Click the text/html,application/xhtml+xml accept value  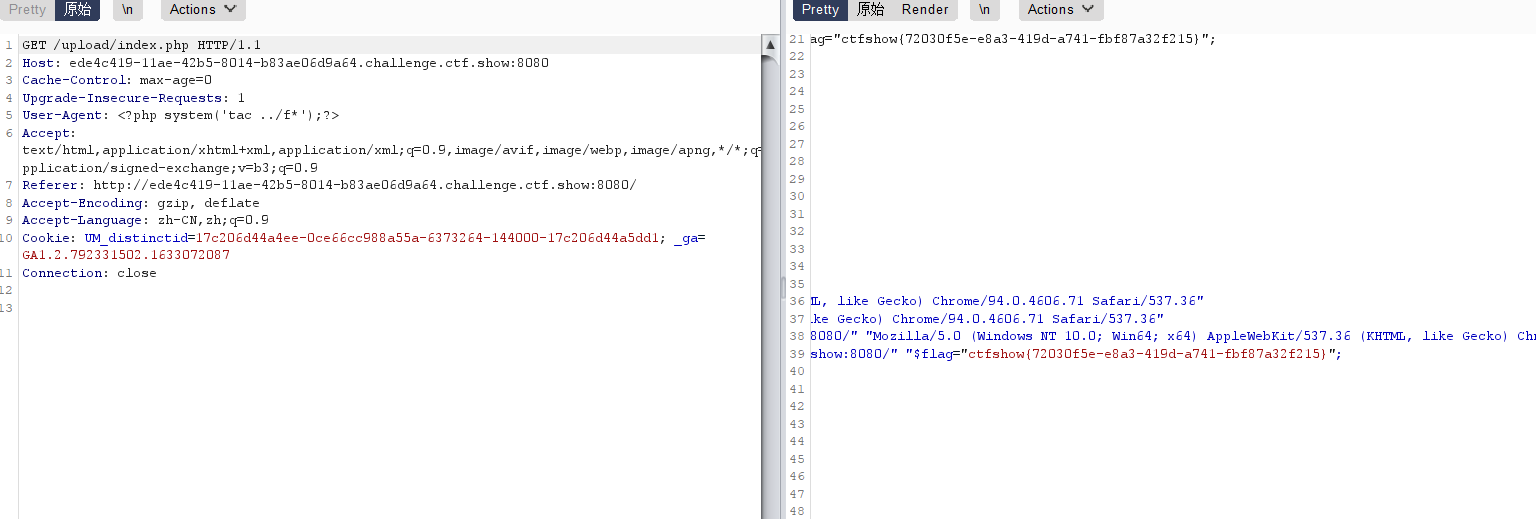point(391,151)
